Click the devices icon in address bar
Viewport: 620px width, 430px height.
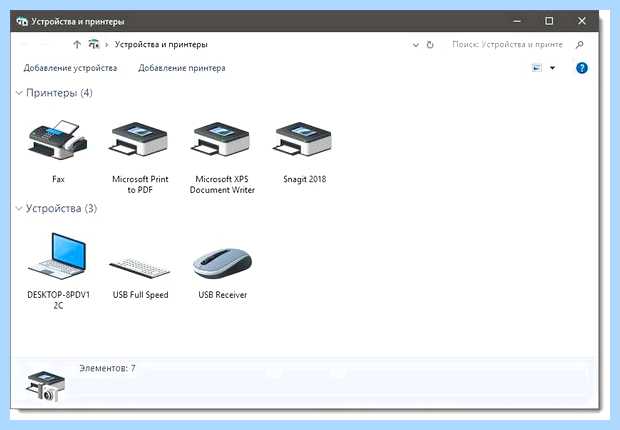(94, 44)
